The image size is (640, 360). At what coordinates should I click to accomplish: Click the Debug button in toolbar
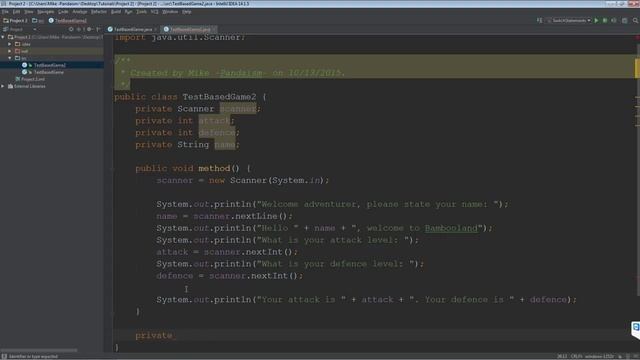click(605, 20)
